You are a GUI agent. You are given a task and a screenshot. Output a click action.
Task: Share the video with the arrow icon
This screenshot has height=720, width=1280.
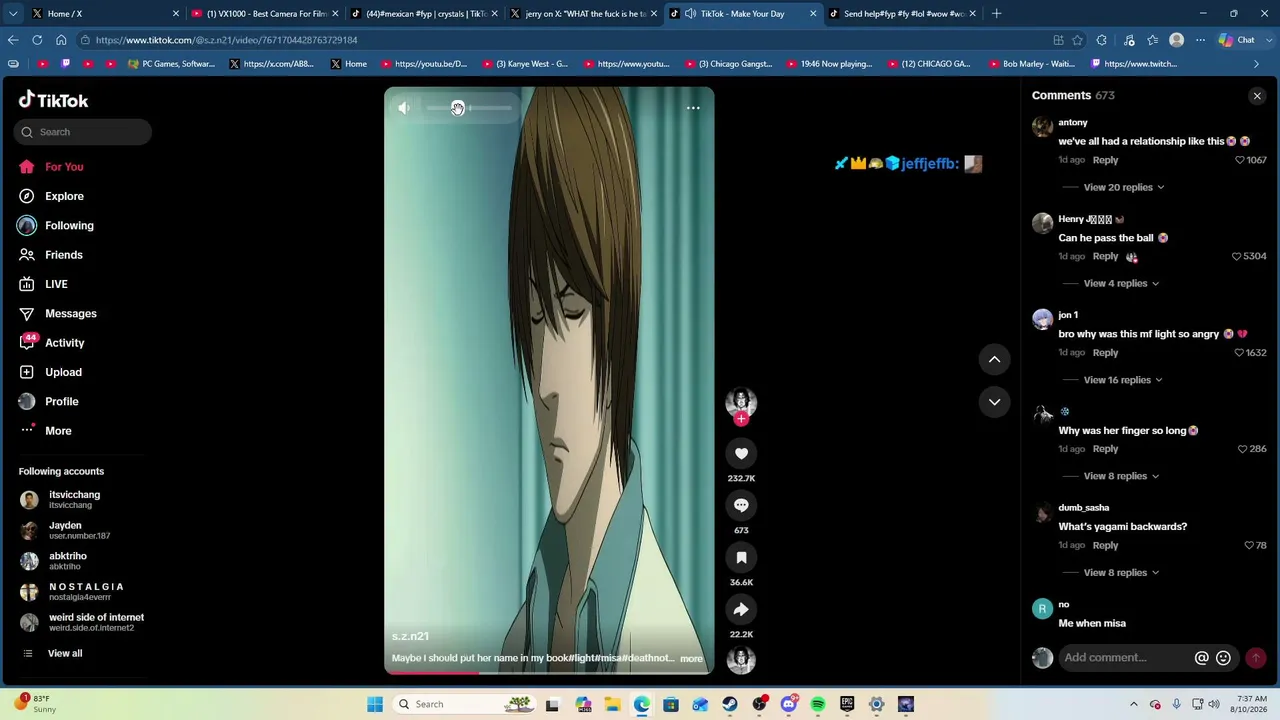(741, 610)
